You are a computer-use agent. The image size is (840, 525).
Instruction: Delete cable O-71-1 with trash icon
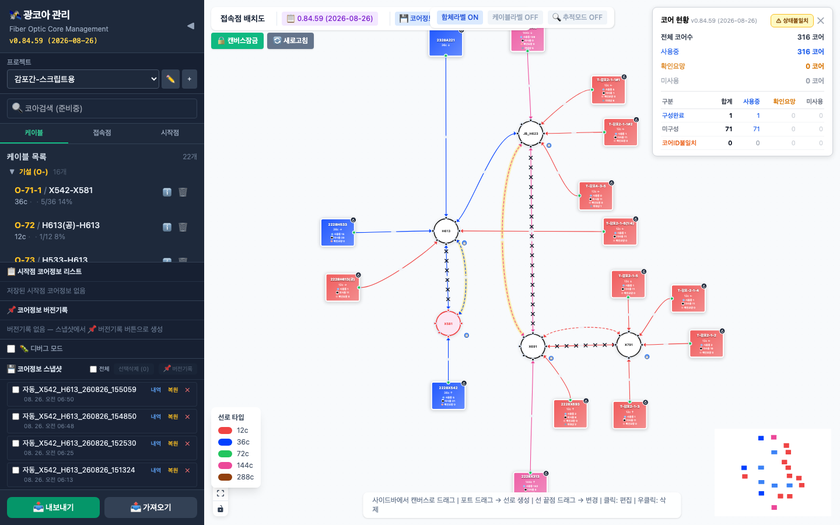point(183,192)
